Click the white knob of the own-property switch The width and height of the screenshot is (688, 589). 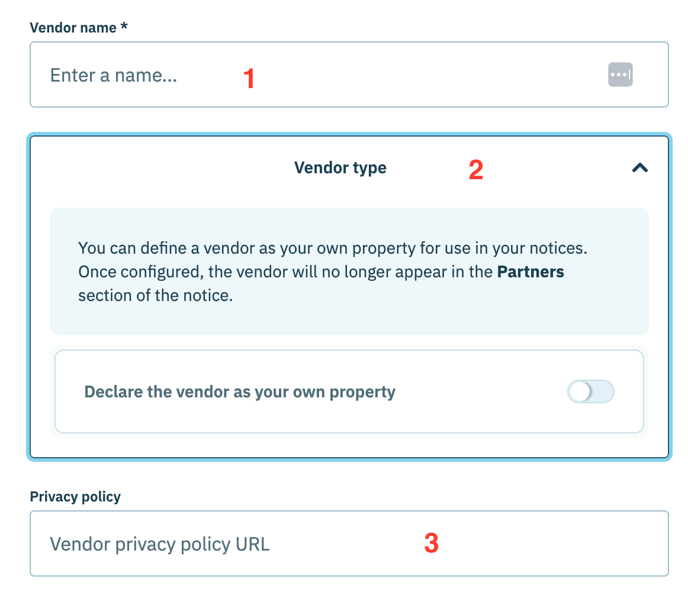point(580,391)
